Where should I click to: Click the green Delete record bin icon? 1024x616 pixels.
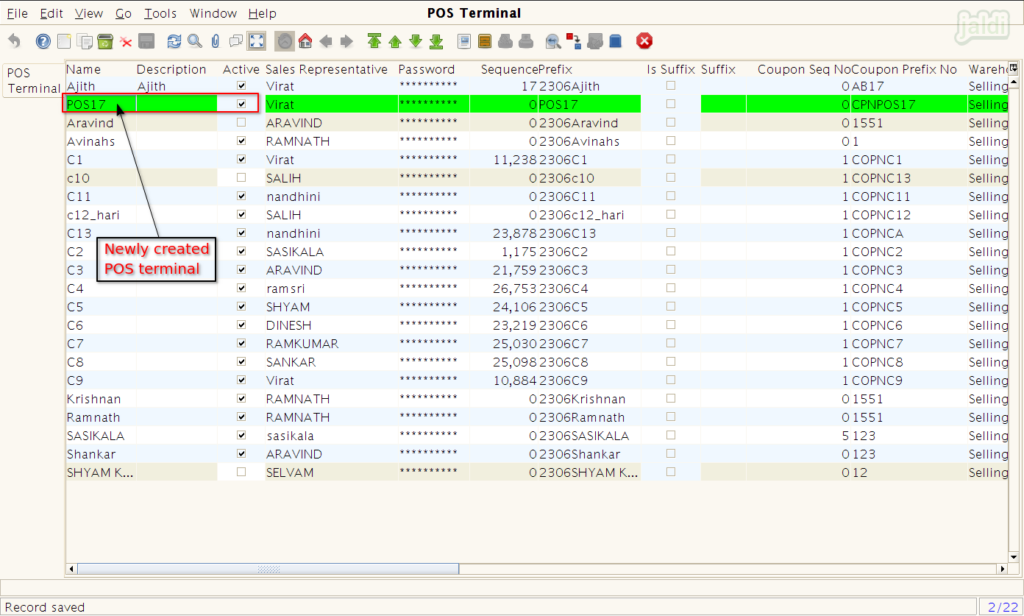coord(105,41)
